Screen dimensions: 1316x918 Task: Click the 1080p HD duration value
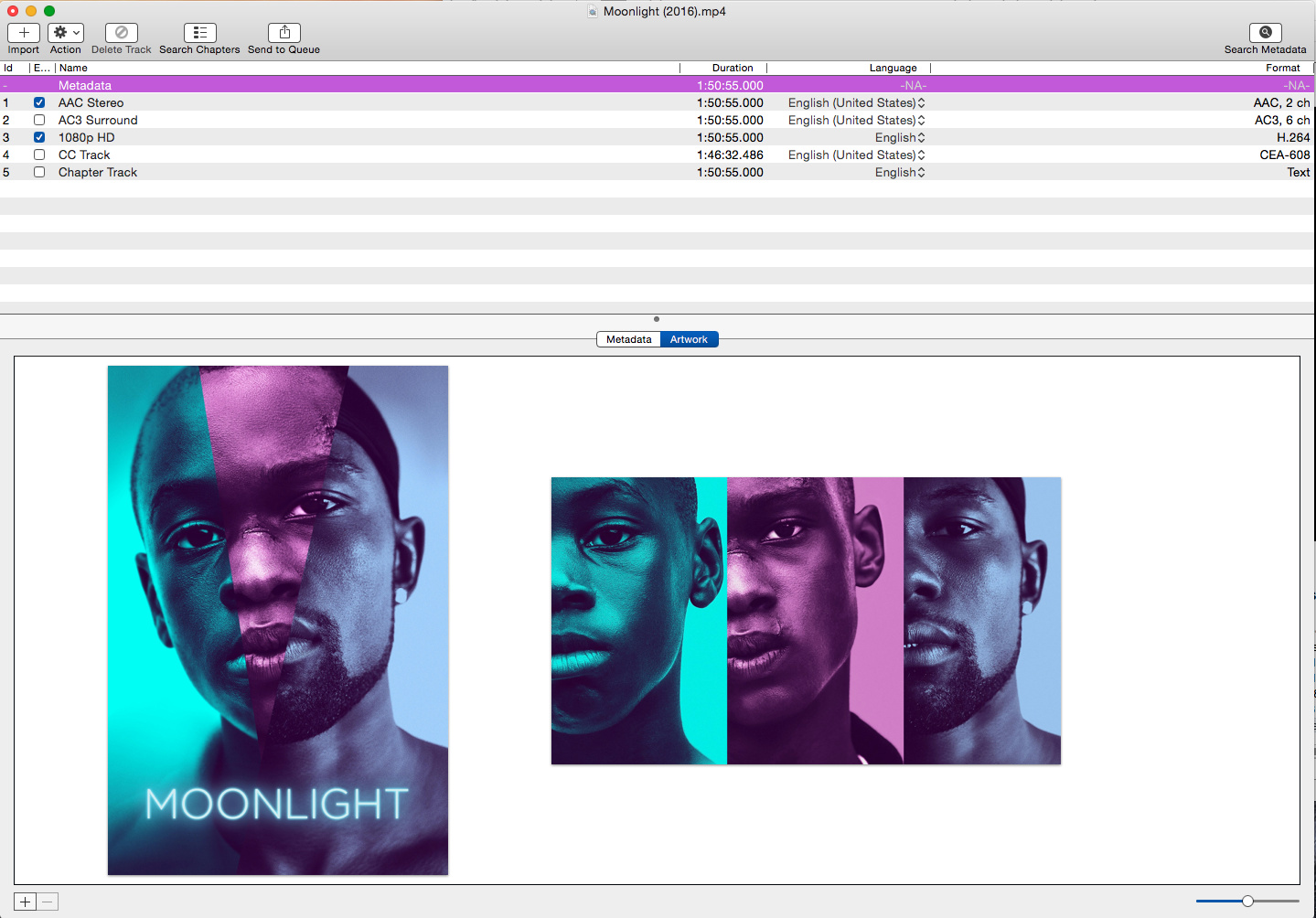point(730,138)
